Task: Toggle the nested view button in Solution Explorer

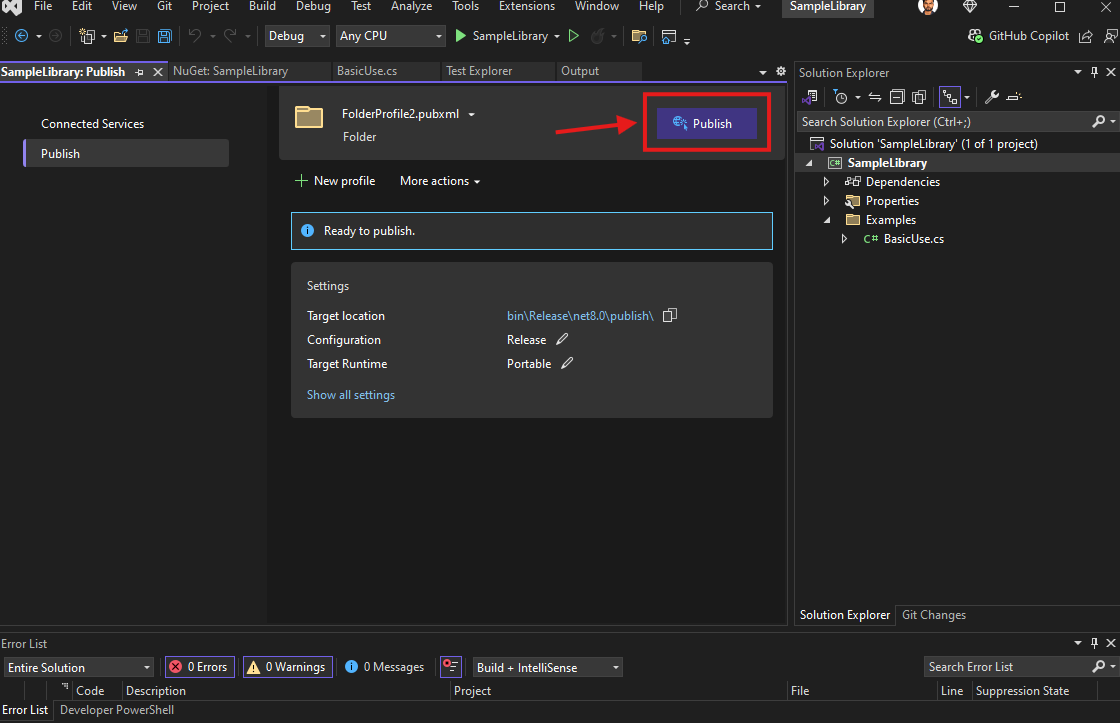Action: 950,96
